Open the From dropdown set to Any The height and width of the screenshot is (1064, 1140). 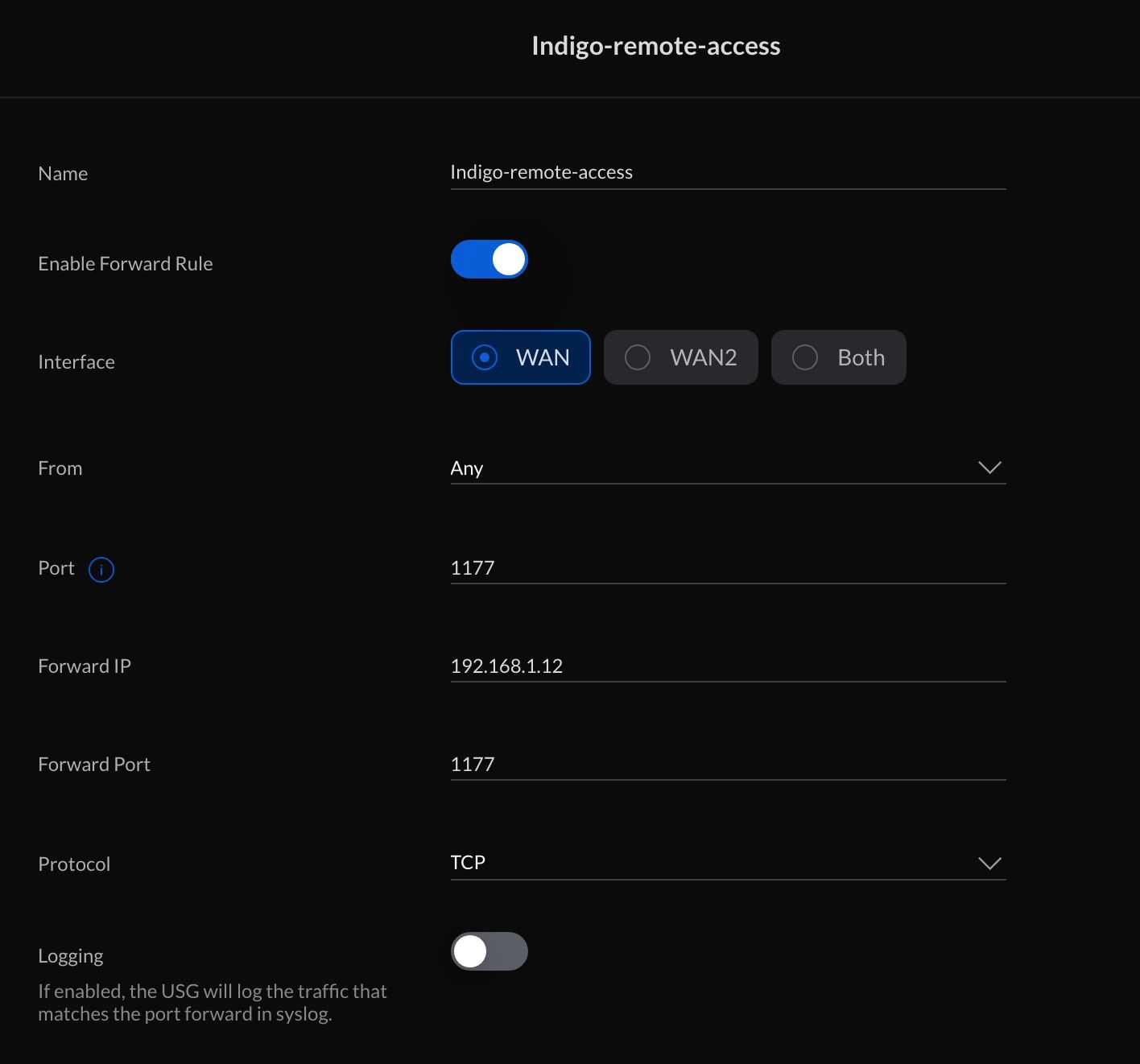[728, 468]
